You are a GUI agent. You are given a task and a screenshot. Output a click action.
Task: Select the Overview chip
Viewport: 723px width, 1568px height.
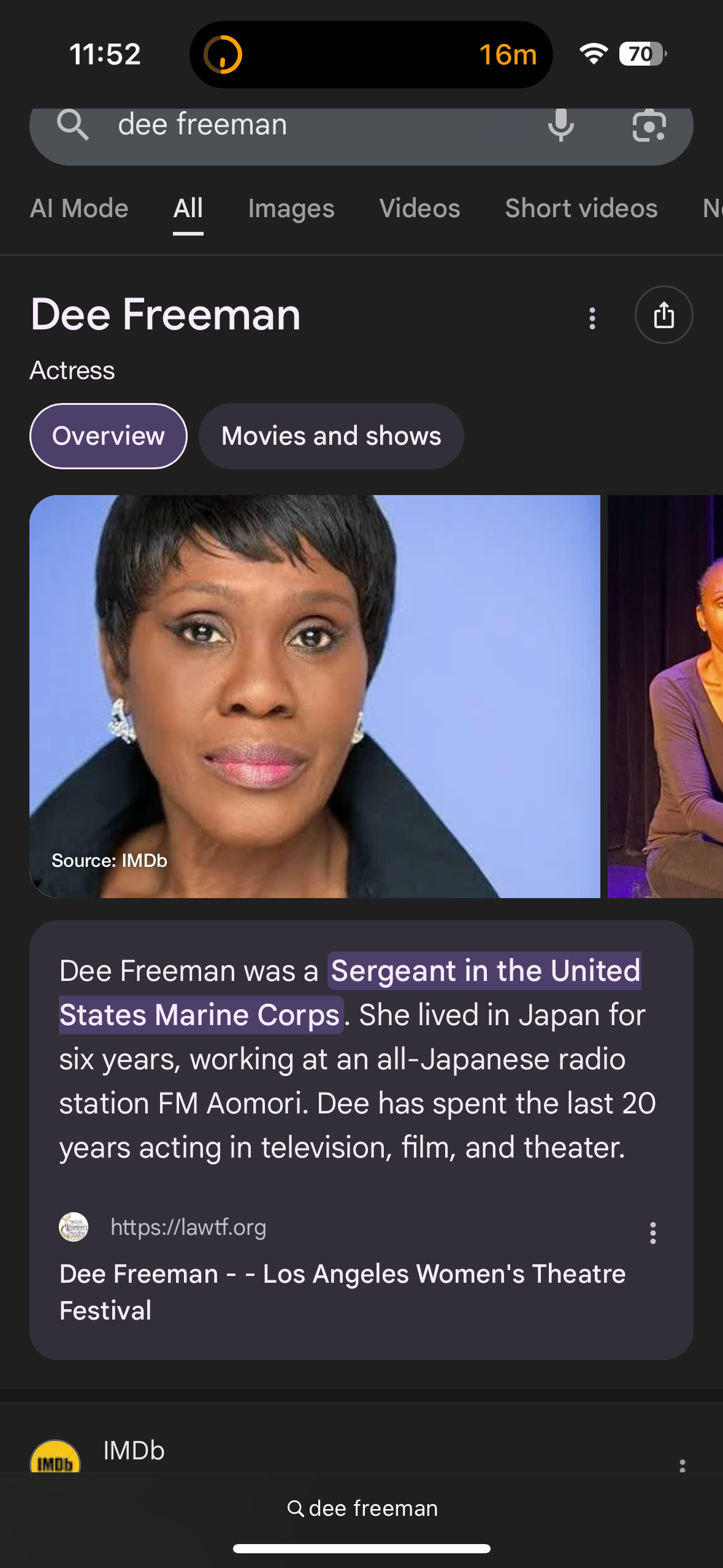point(109,436)
